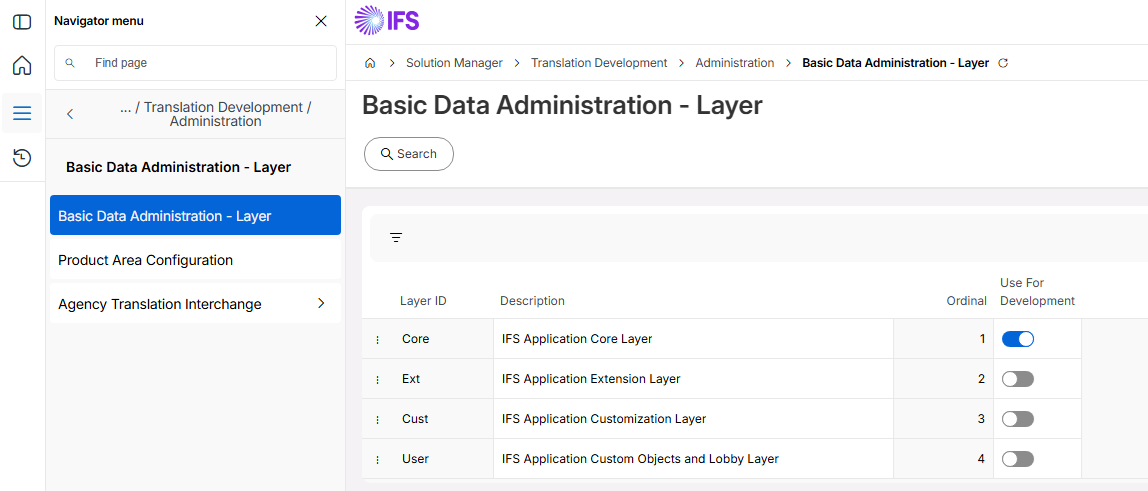Click the main page title heading
The image size is (1148, 491).
tap(562, 105)
